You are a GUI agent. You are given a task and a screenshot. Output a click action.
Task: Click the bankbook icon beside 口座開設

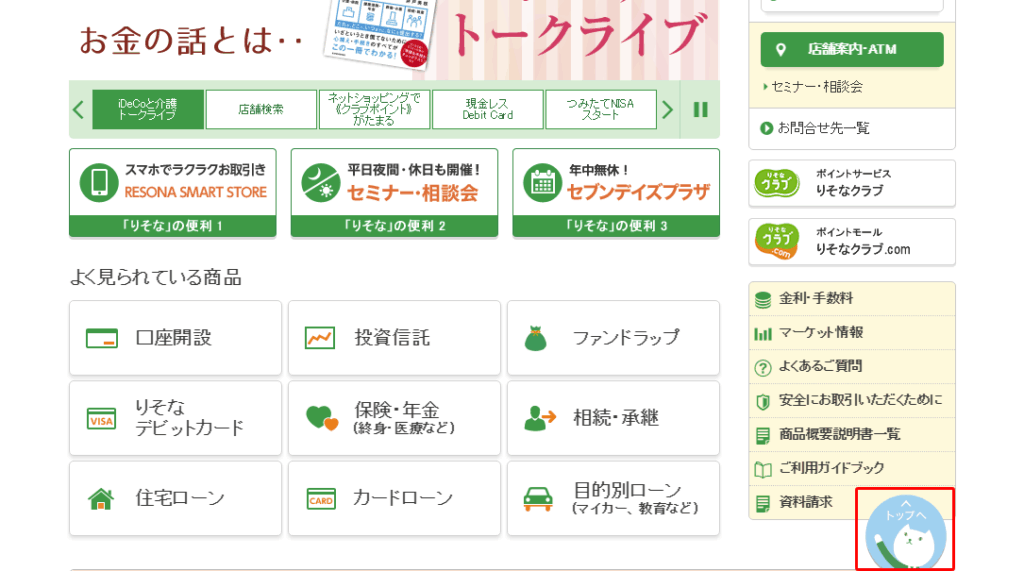pyautogui.click(x=102, y=338)
